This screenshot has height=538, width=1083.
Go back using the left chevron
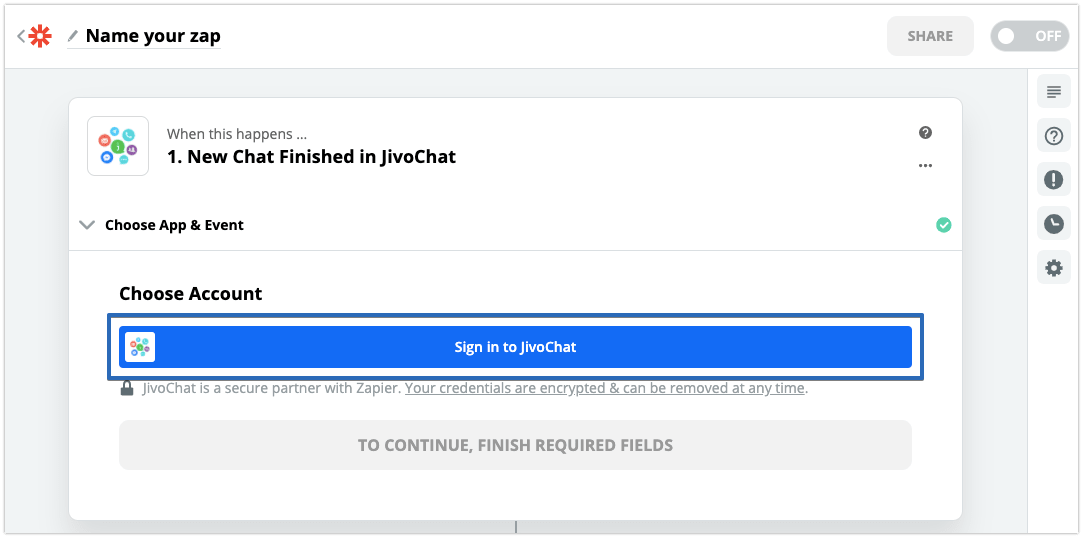point(21,36)
